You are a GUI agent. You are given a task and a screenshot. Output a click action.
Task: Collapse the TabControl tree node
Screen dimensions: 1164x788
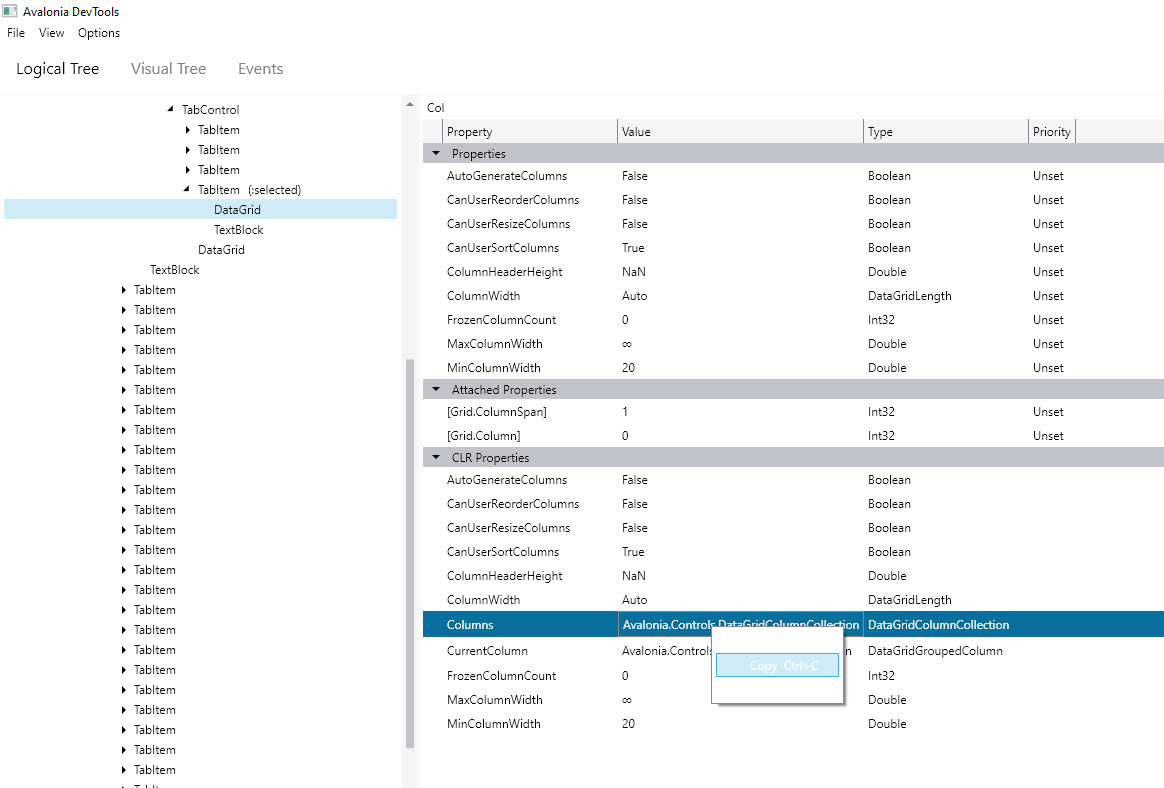(x=168, y=109)
